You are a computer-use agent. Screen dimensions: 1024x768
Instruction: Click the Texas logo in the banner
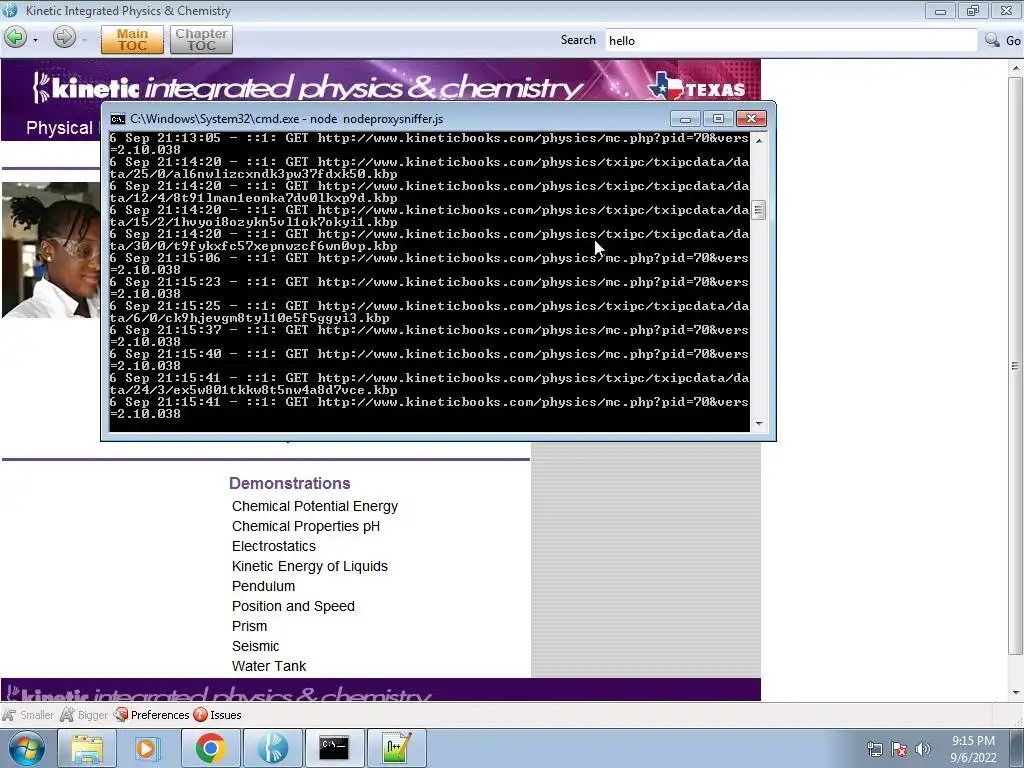coord(697,86)
